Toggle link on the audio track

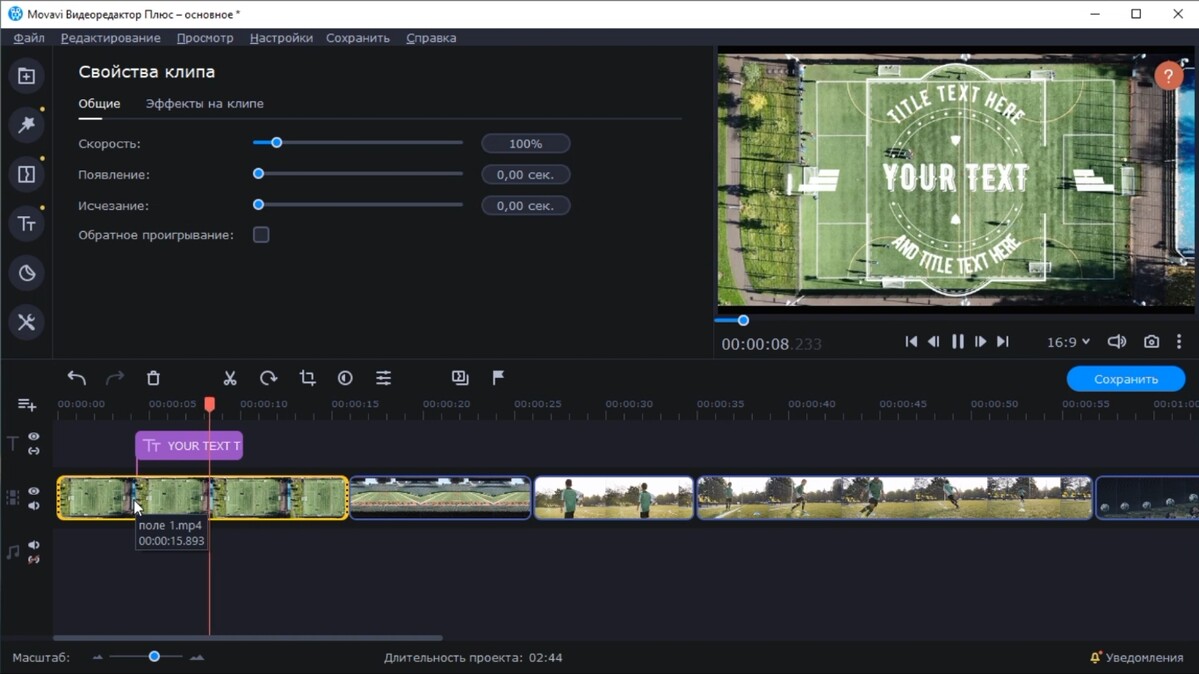pos(34,560)
